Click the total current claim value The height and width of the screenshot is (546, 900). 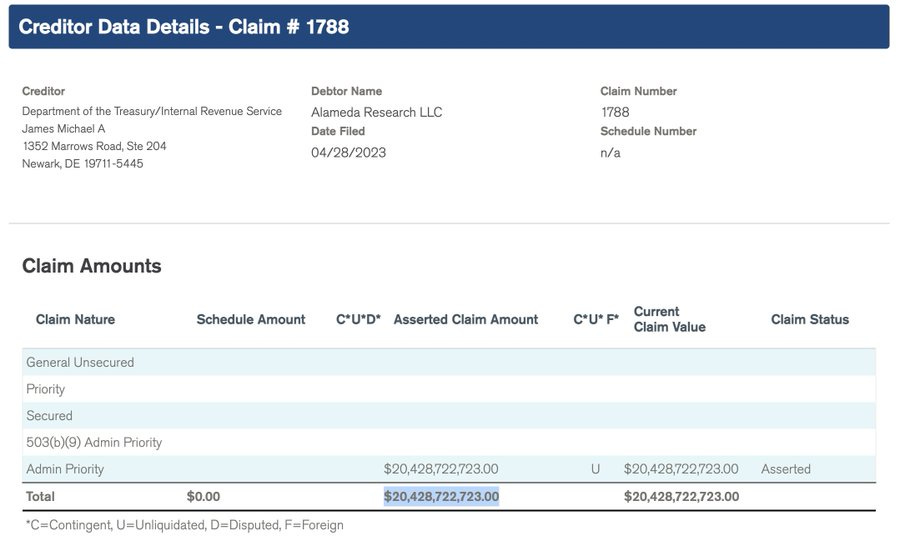coord(681,497)
